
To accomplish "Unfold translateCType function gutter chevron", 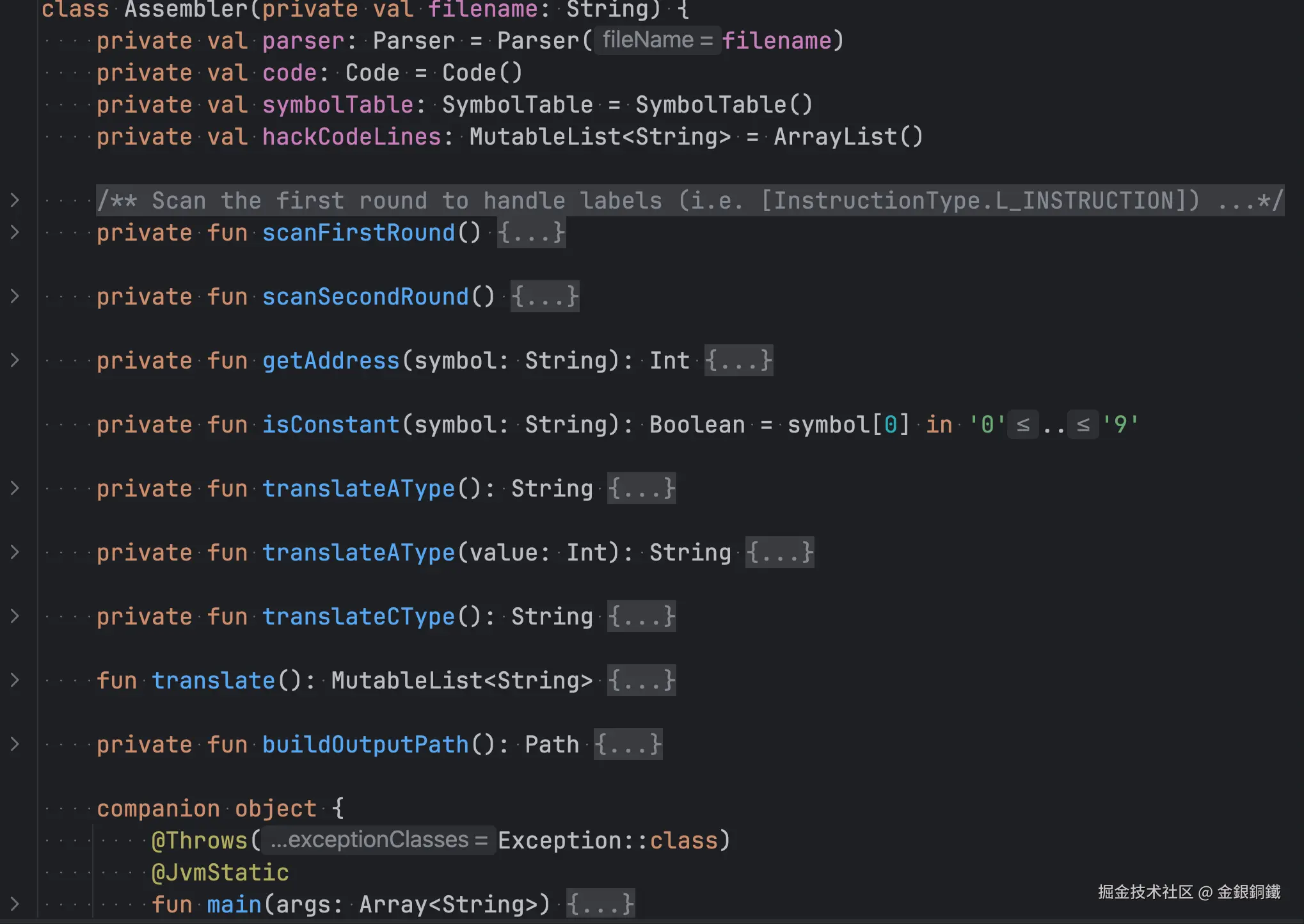I will (x=15, y=616).
